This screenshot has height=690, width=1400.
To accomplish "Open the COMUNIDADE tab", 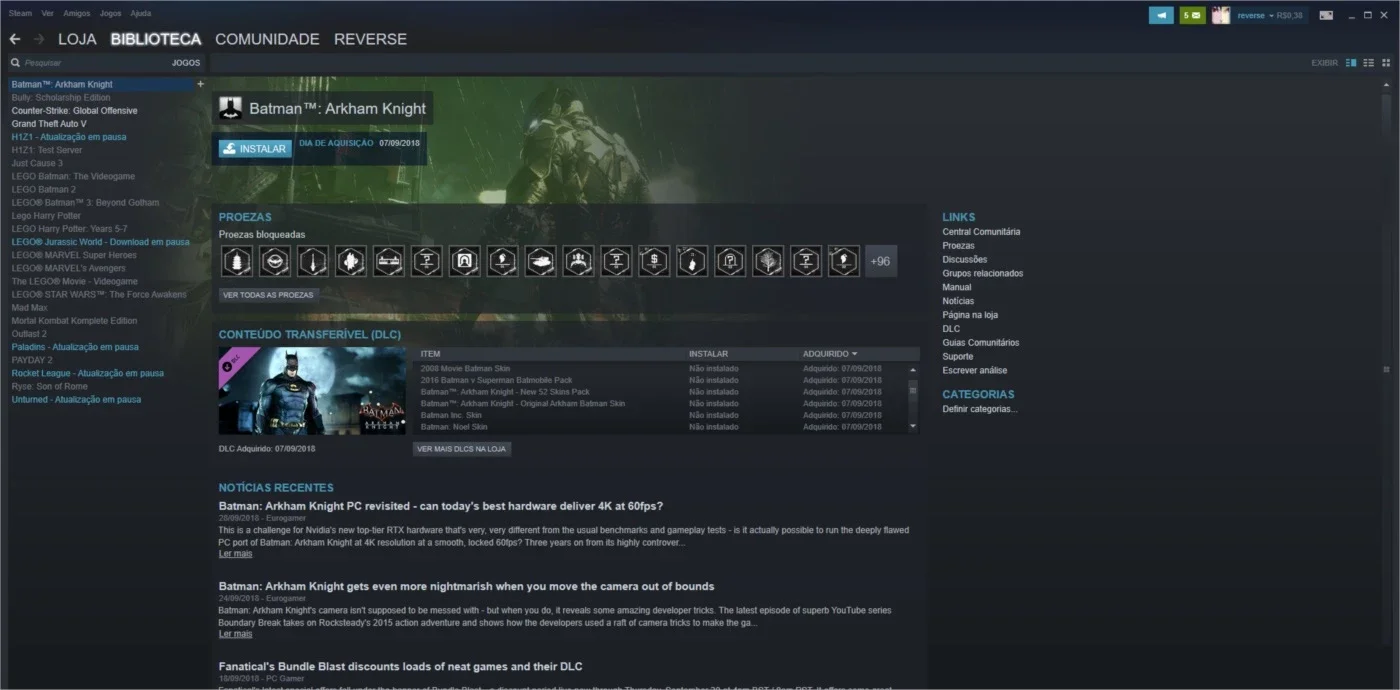I will pyautogui.click(x=267, y=39).
